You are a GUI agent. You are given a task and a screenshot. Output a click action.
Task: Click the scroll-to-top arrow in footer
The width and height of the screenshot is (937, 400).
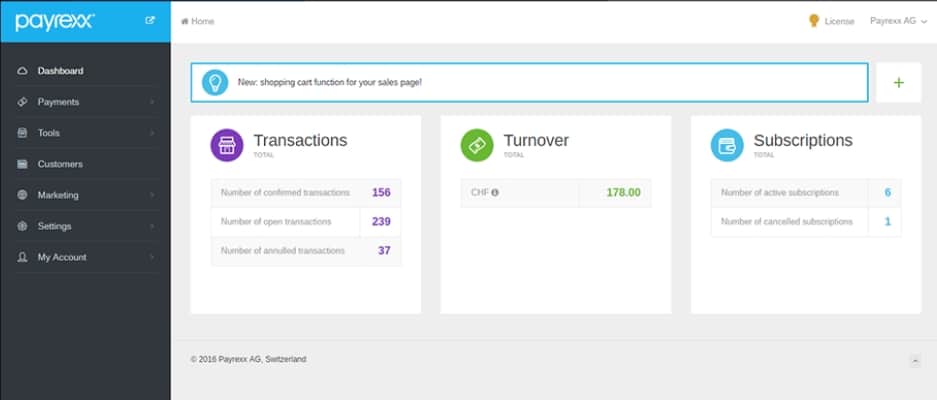914,360
